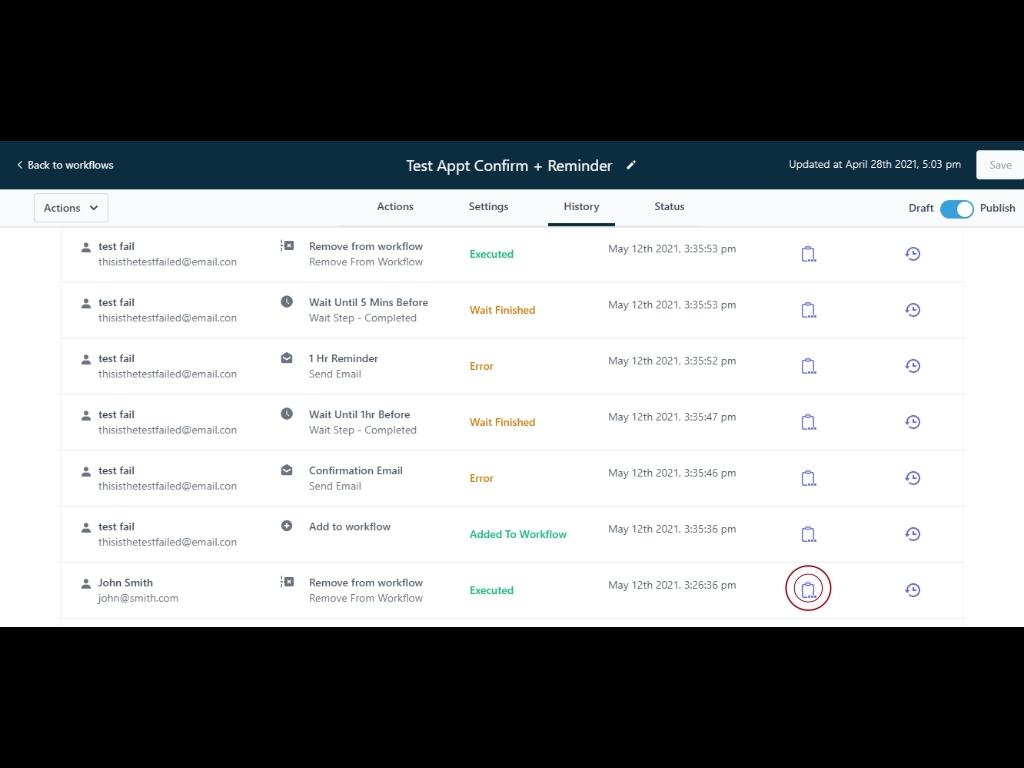The width and height of the screenshot is (1024, 768).
Task: Click the timestamp May 12th 2021, 3:35:36 pm
Action: [x=672, y=529]
